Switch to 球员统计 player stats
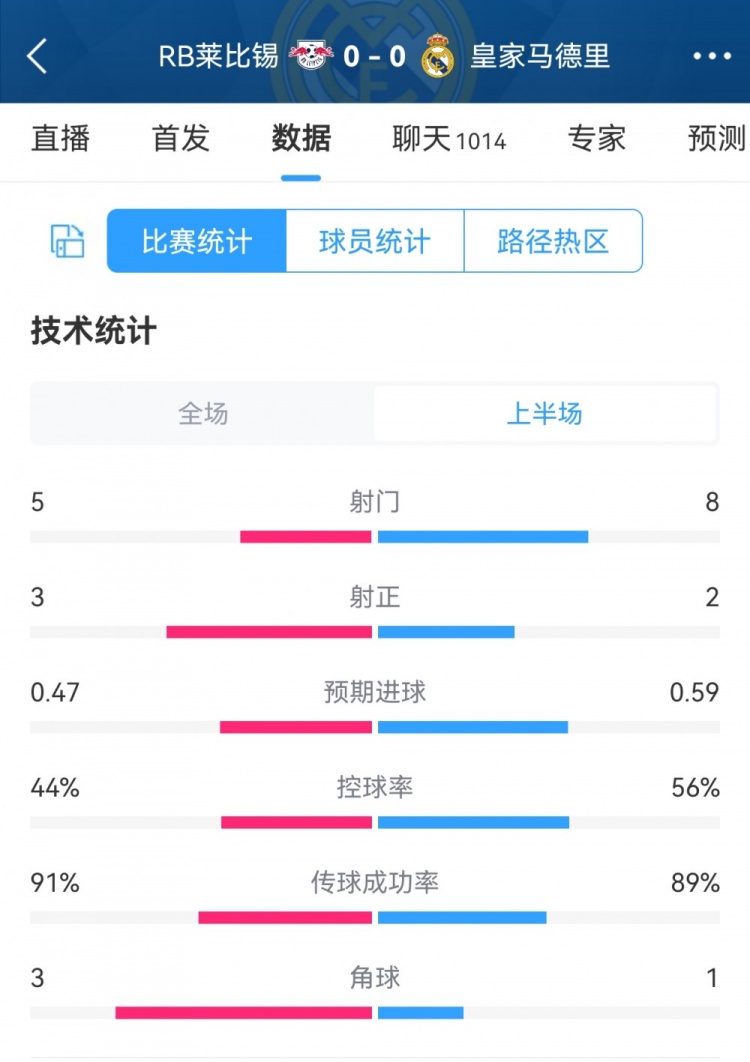750x1062 pixels. click(375, 241)
